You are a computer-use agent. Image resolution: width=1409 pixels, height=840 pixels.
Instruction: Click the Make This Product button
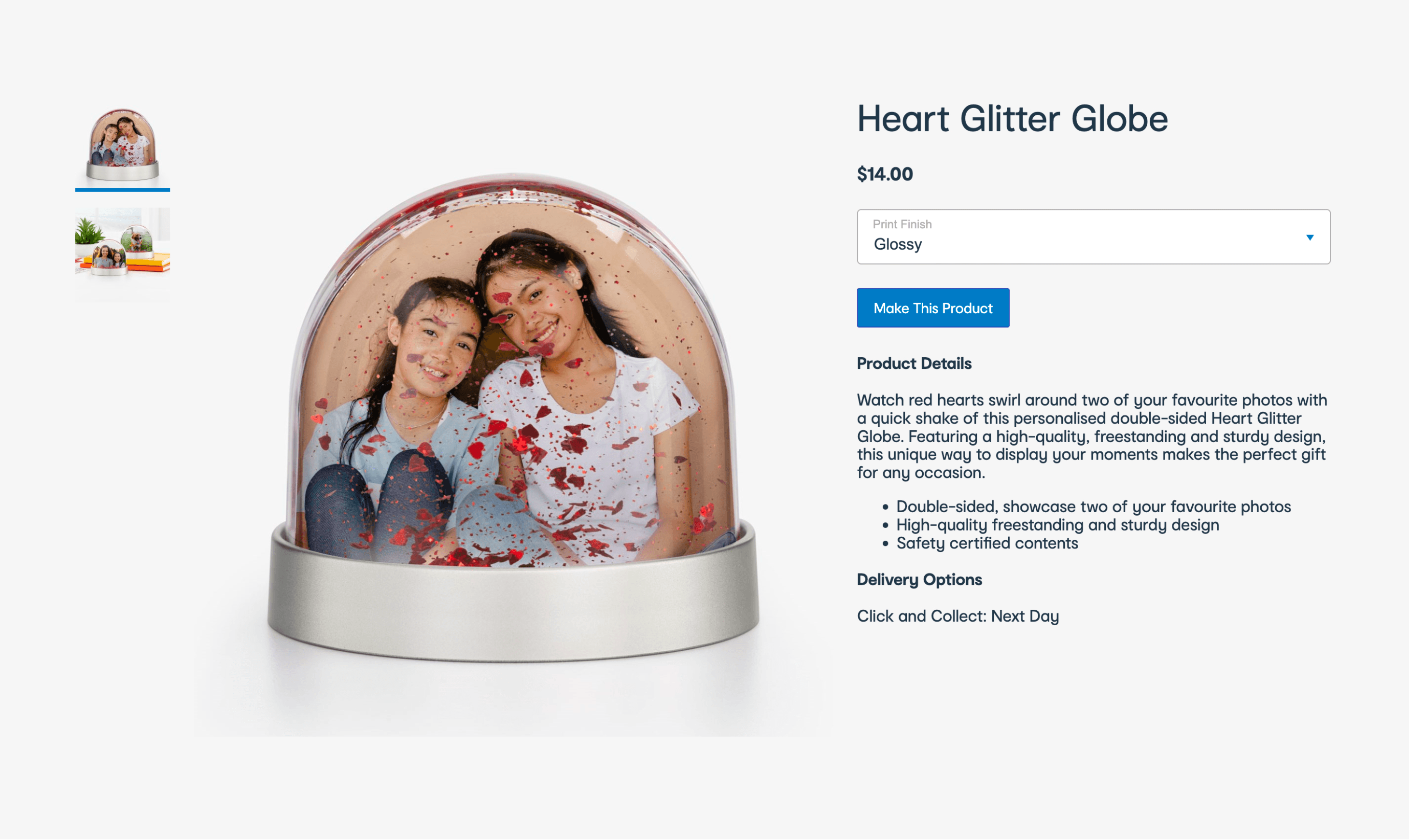click(933, 308)
